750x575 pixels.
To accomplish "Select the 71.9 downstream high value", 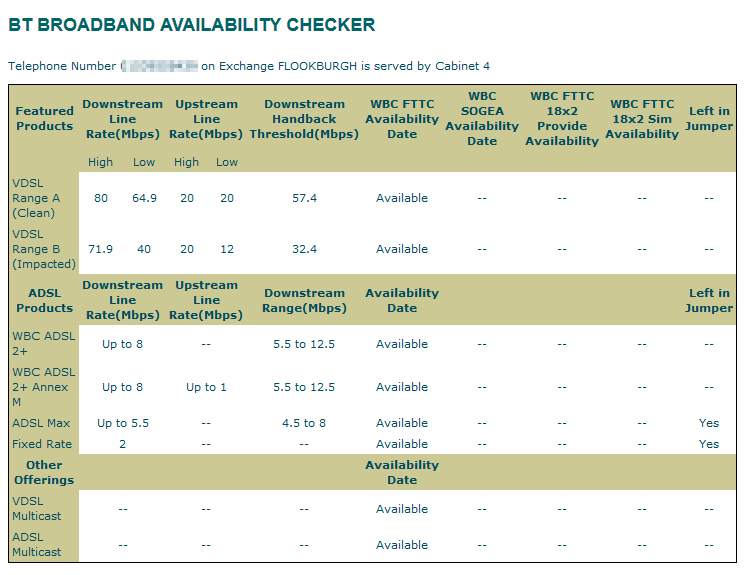I will tap(100, 249).
